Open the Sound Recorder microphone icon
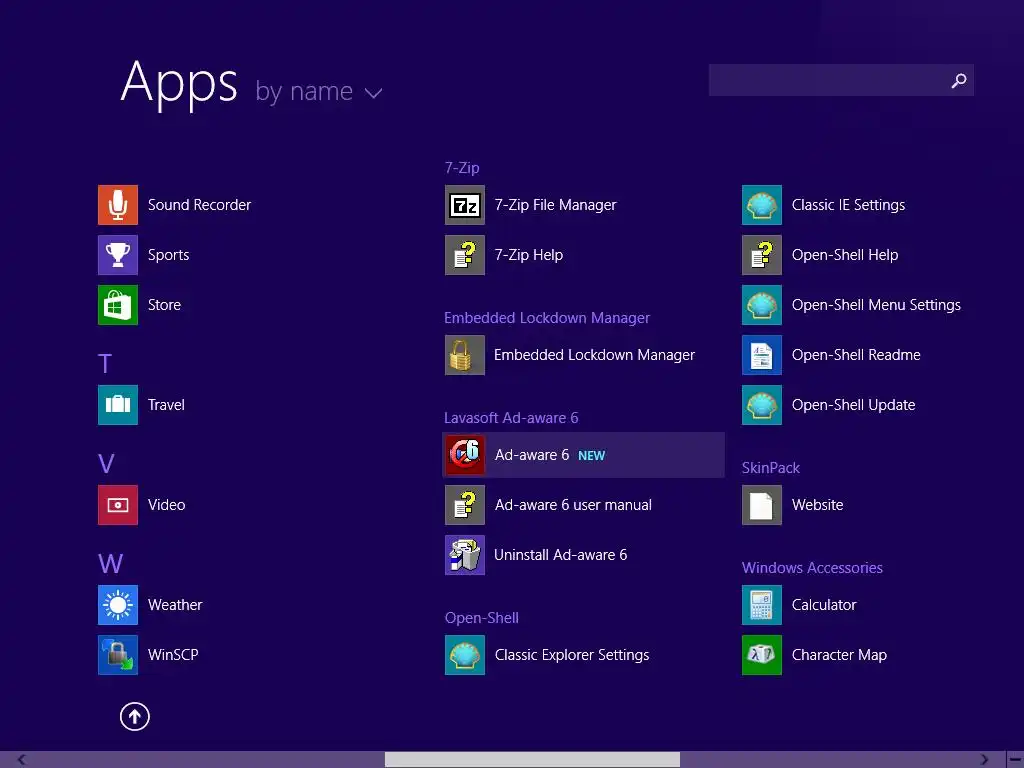Screen dimensions: 1024x768 pos(118,205)
